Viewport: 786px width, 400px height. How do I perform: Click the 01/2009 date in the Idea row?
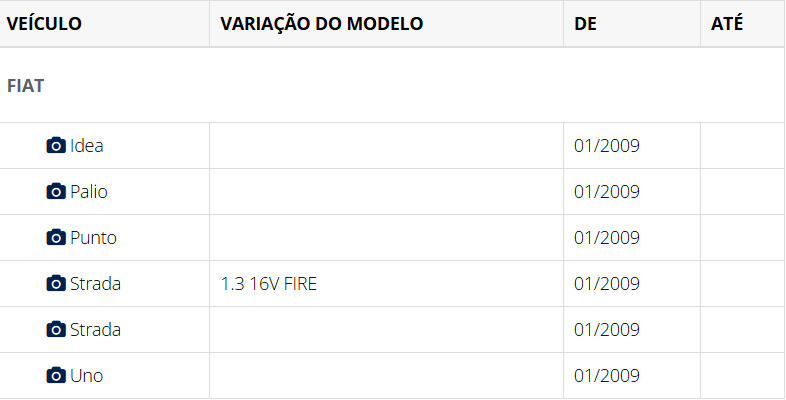pyautogui.click(x=607, y=146)
